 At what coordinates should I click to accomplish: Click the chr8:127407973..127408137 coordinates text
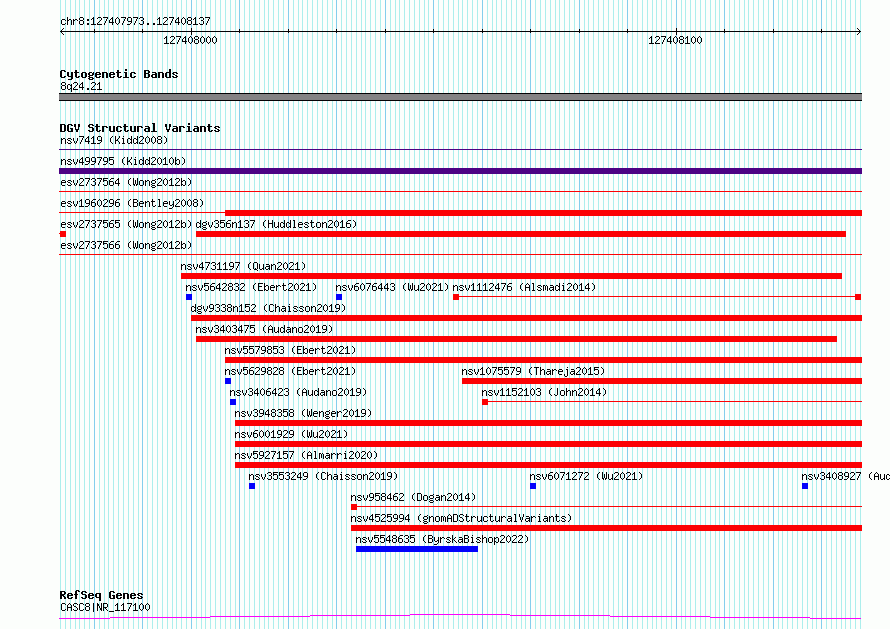[x=135, y=21]
